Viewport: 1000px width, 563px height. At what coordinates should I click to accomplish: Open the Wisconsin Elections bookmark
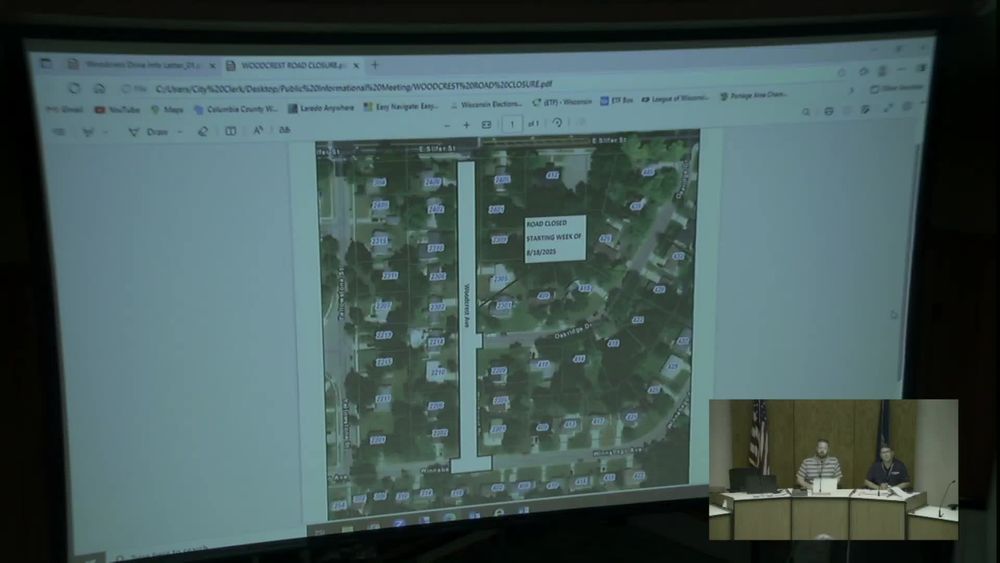487,104
